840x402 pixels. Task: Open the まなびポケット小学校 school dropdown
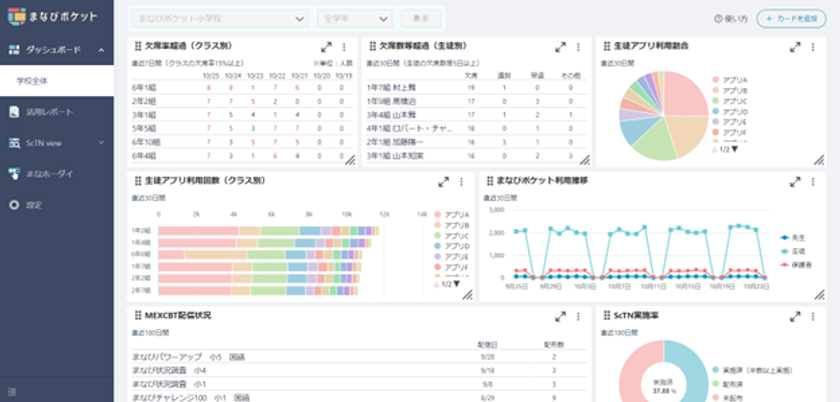tap(220, 19)
